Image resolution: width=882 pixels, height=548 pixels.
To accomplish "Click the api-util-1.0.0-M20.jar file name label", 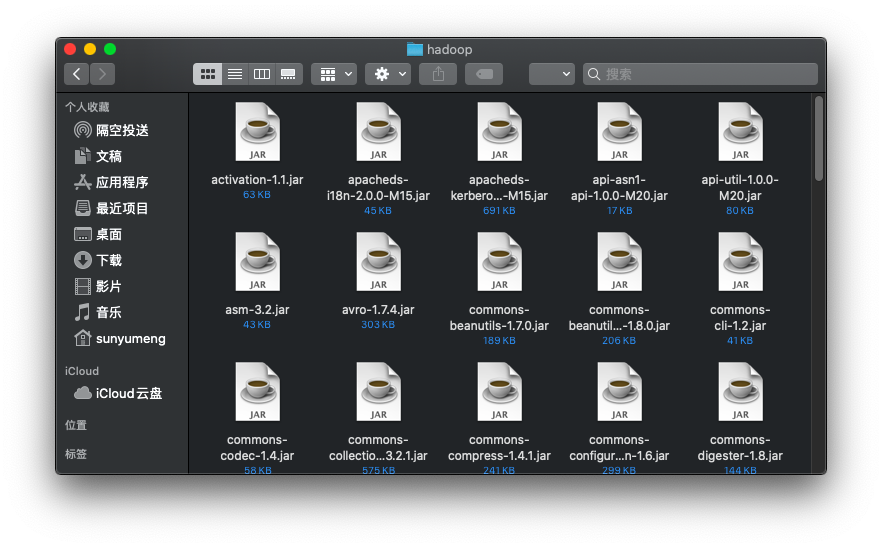I will [740, 187].
